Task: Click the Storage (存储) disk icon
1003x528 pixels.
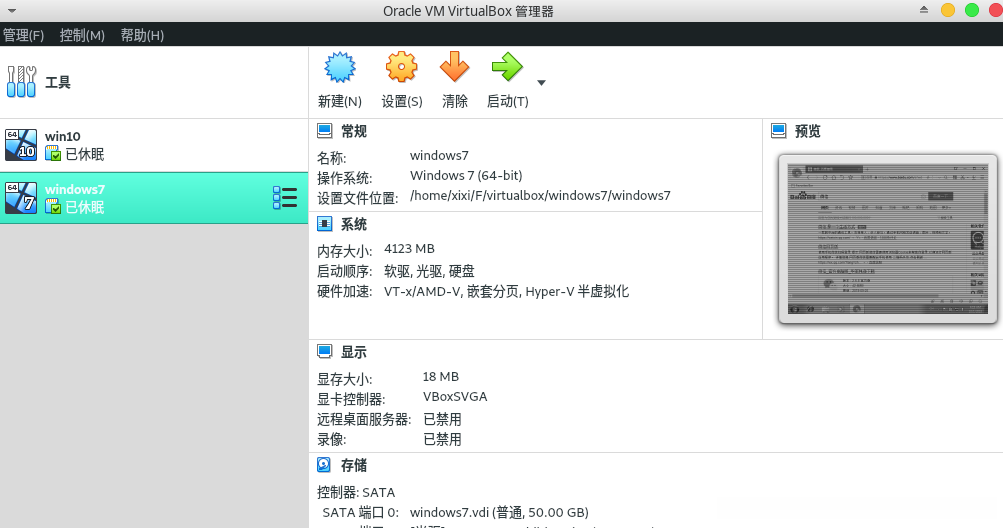Action: pyautogui.click(x=324, y=465)
